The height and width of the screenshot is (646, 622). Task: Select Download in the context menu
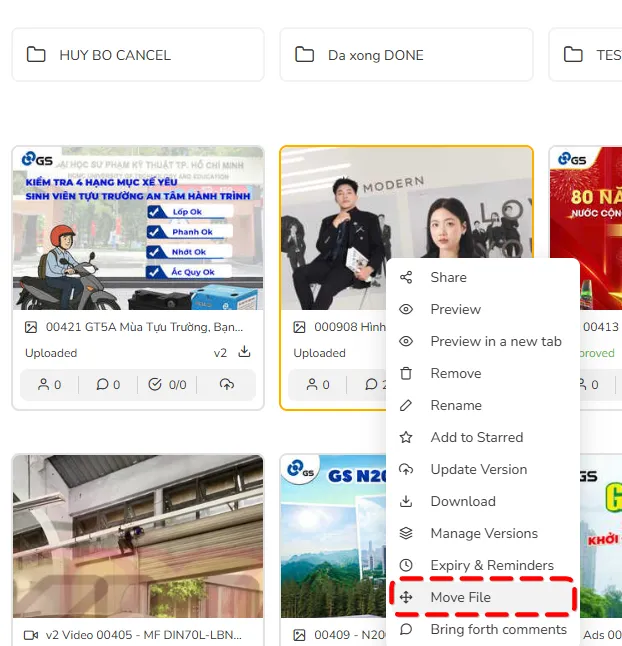483,501
